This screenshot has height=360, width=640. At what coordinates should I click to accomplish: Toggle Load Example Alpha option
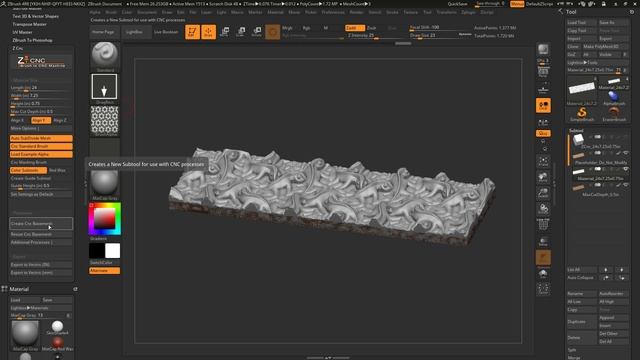[x=41, y=154]
